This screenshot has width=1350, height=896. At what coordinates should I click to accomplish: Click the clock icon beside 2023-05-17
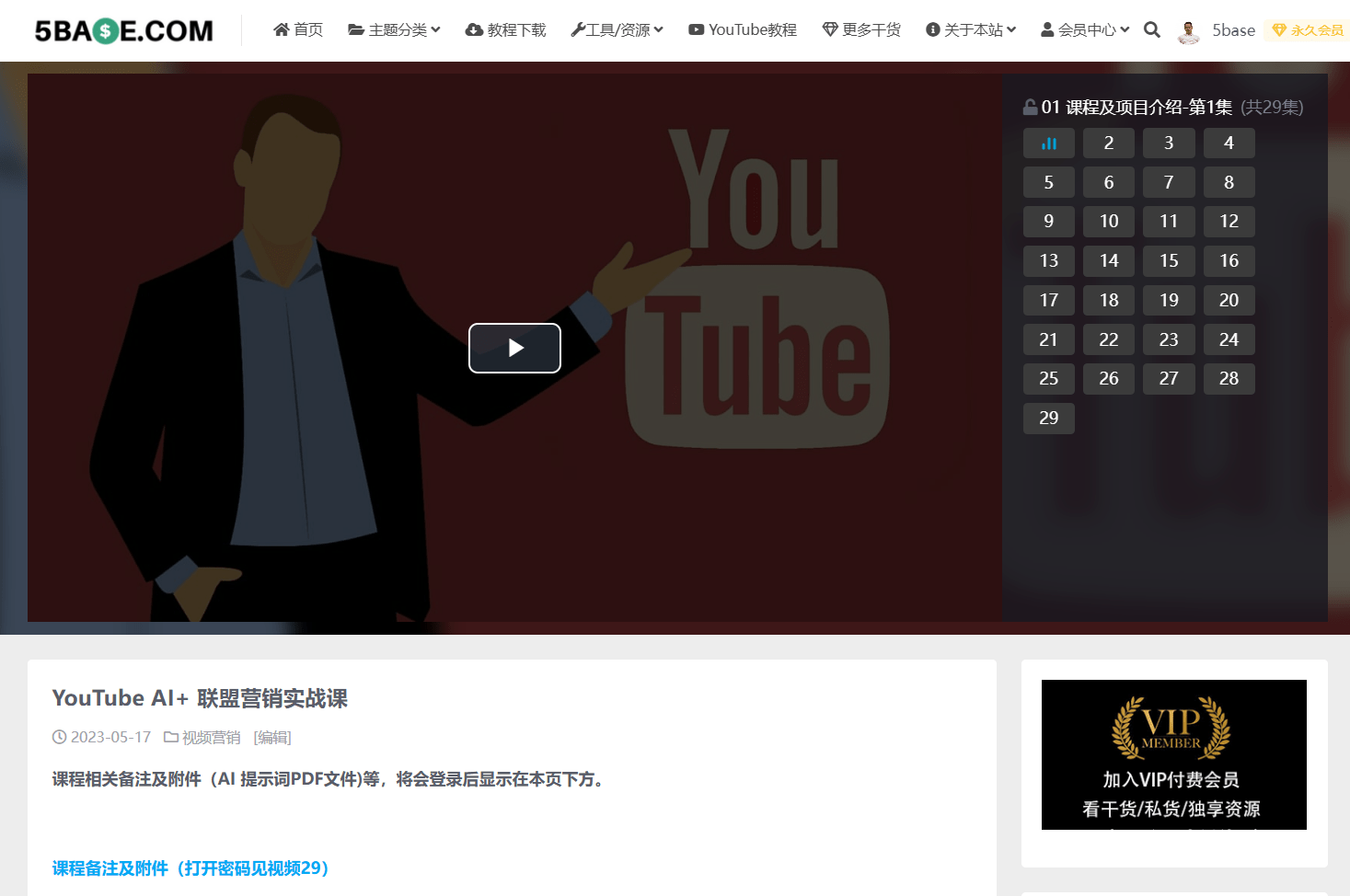pyautogui.click(x=60, y=737)
